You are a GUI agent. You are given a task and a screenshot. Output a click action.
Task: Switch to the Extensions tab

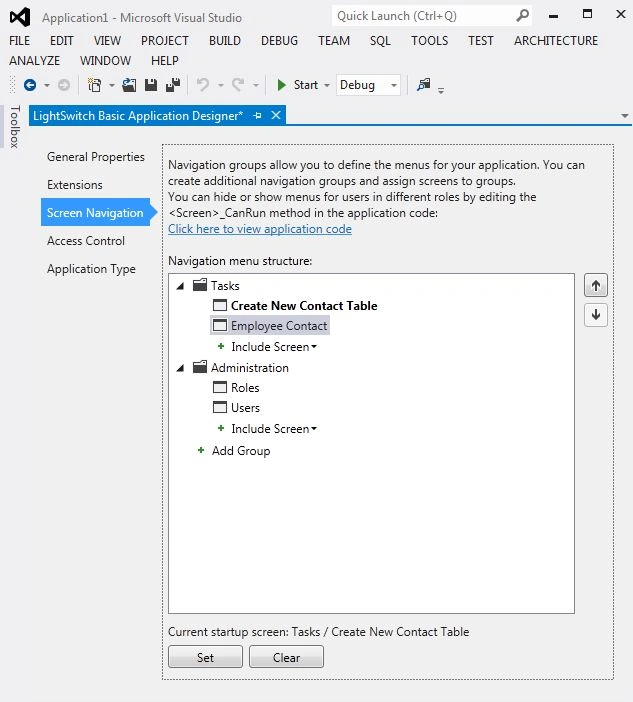coord(75,184)
